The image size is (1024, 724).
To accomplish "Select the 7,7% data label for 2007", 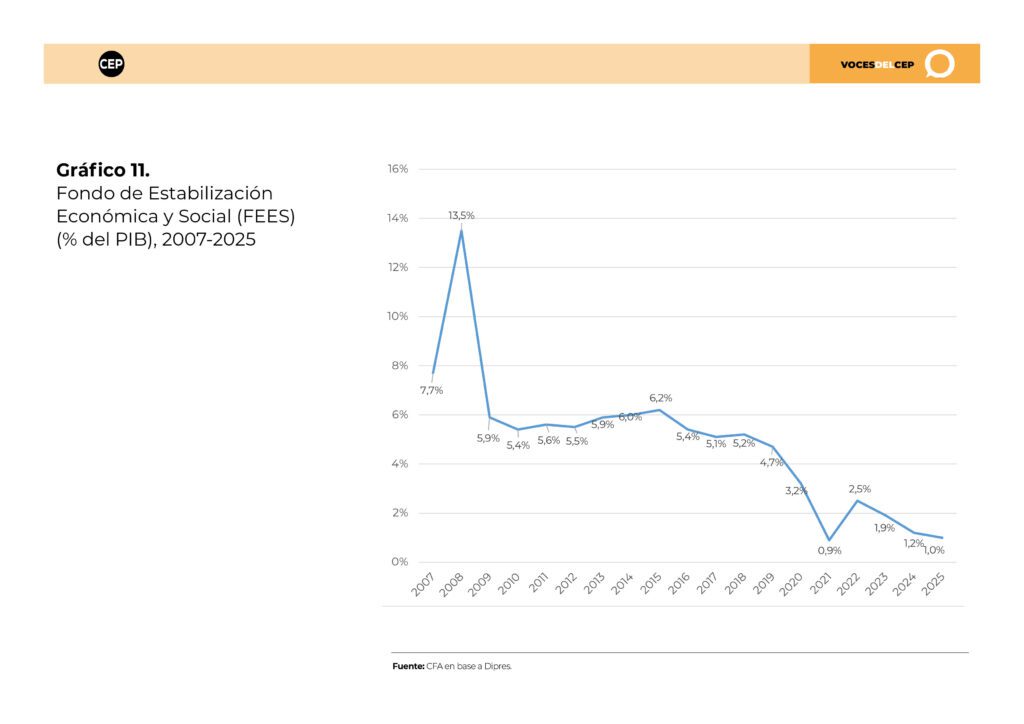I will point(431,390).
